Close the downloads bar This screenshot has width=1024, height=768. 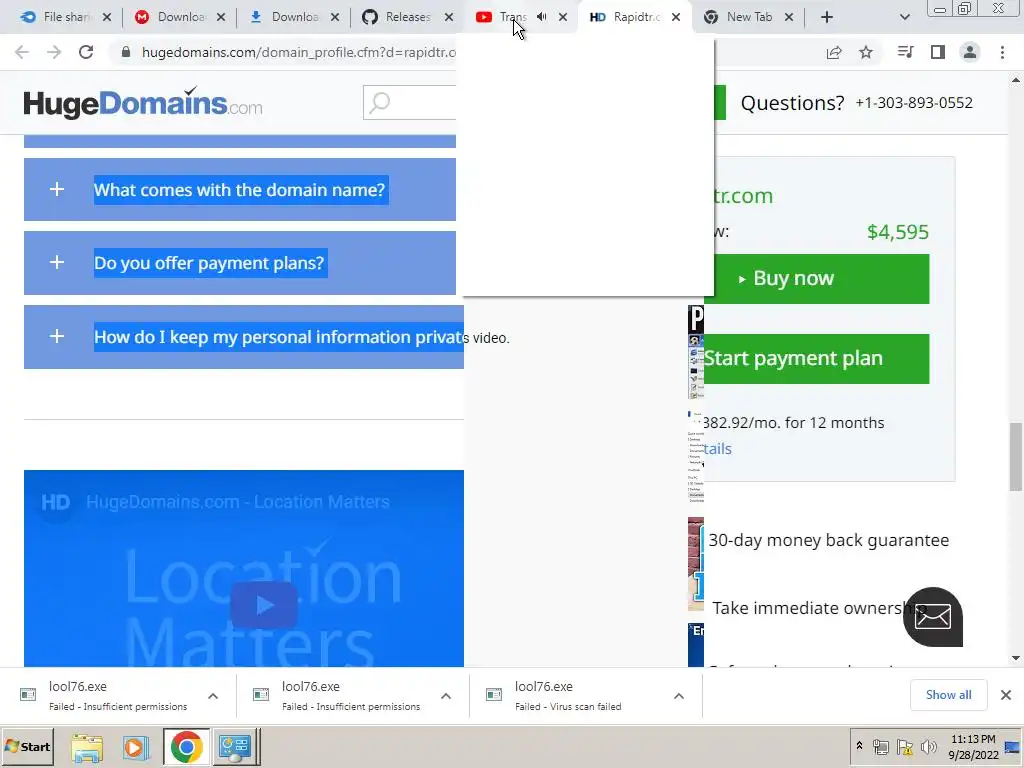coord(1006,695)
